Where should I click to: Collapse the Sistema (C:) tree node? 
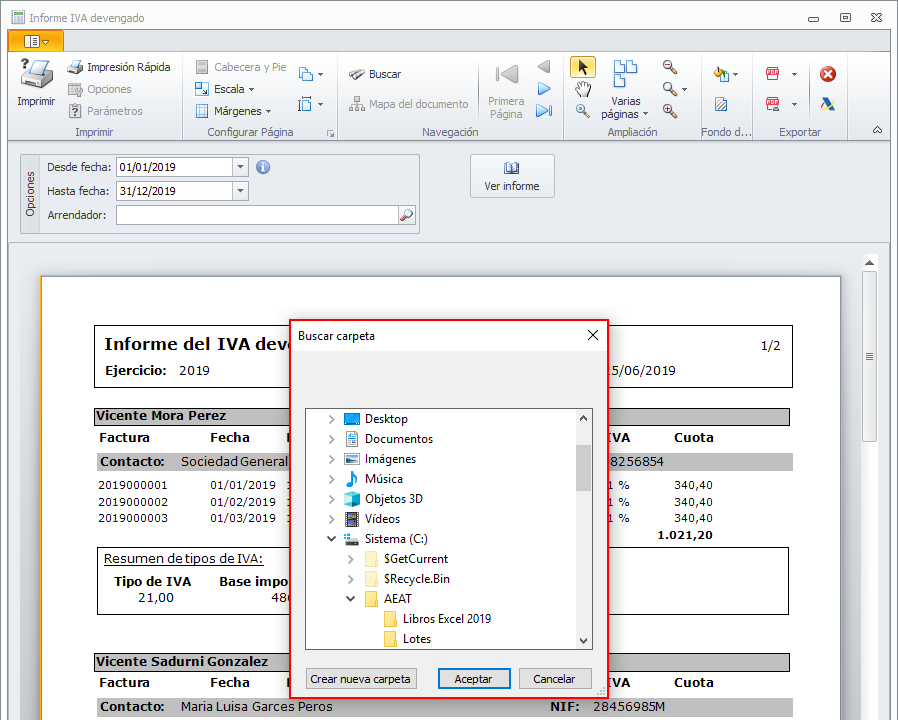pyautogui.click(x=332, y=539)
